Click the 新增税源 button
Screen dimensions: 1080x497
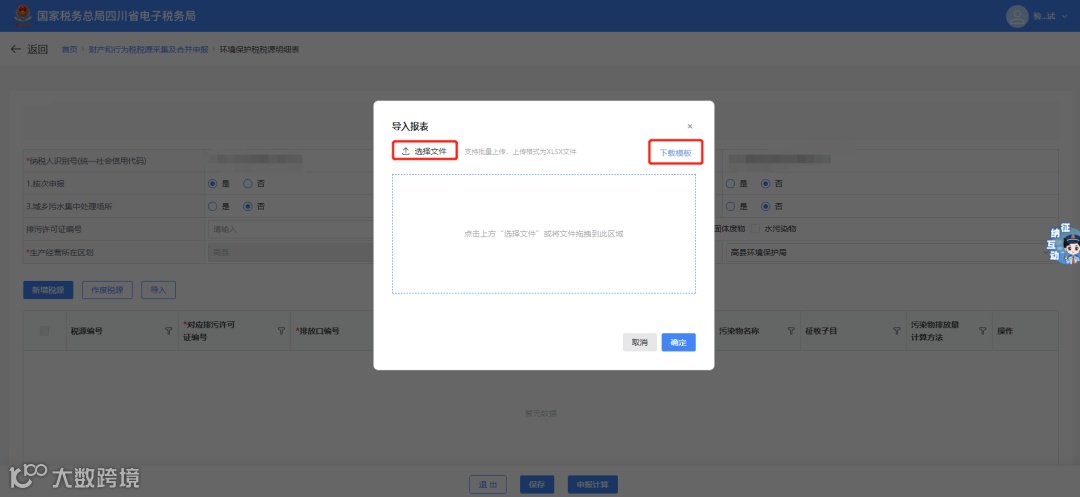tap(48, 290)
